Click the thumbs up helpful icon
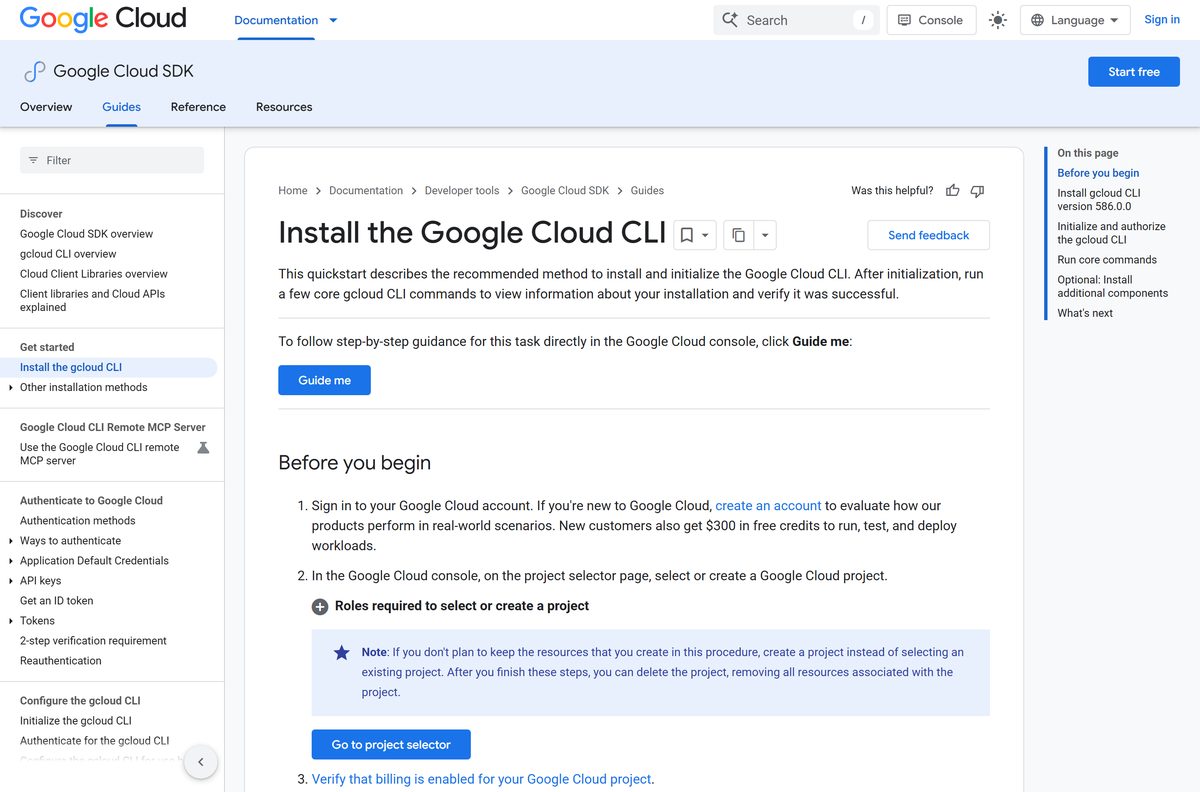1200x792 pixels. 952,190
